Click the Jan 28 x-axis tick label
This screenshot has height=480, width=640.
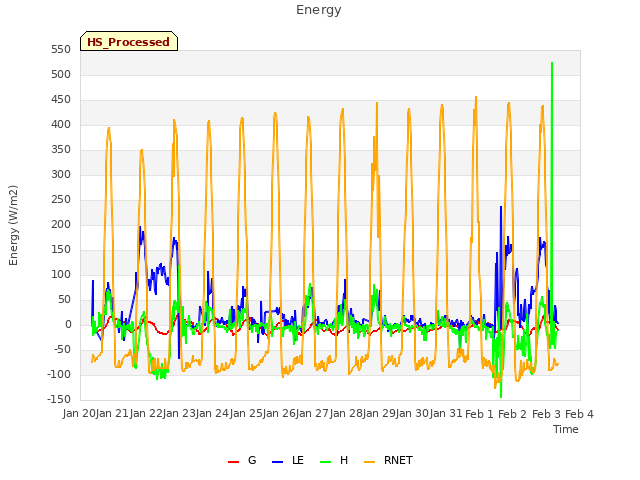346,414
